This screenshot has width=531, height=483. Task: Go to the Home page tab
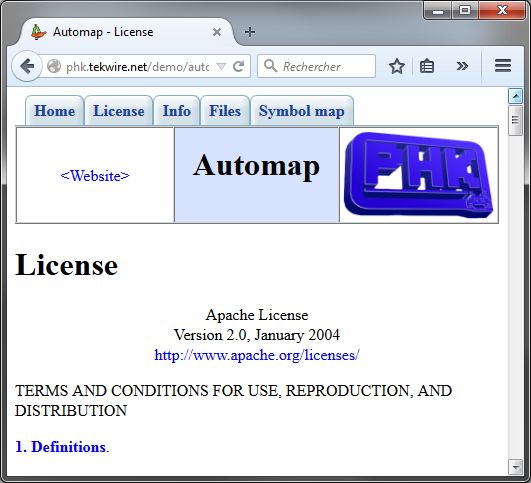[x=55, y=111]
